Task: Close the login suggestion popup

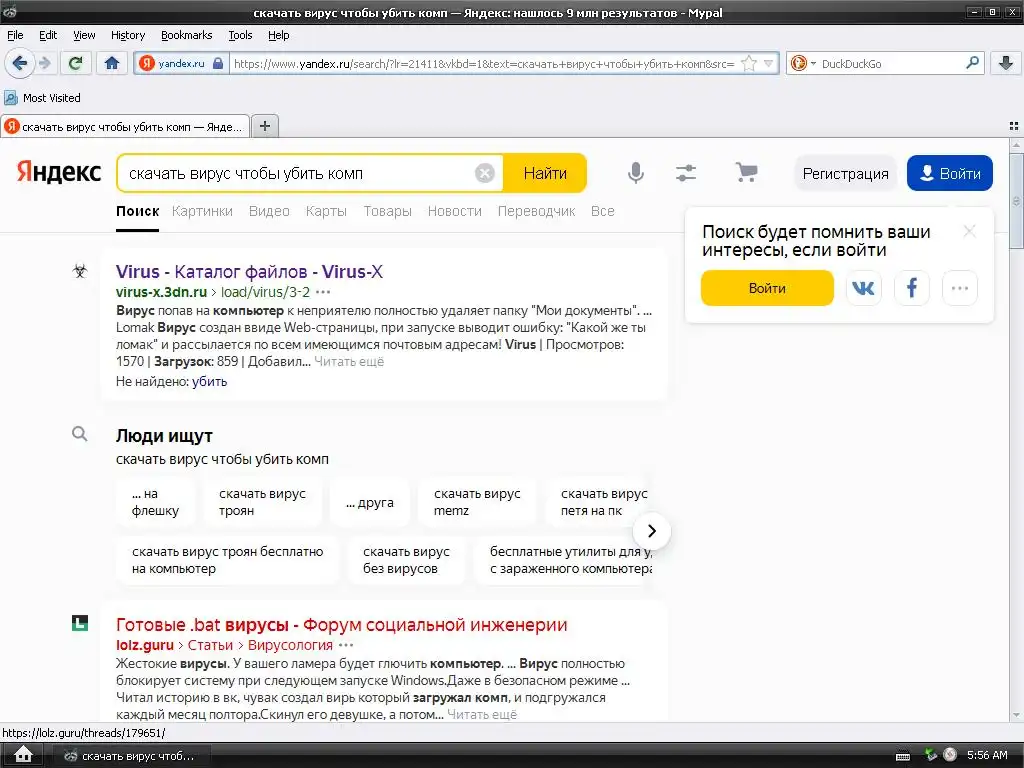Action: pyautogui.click(x=969, y=231)
